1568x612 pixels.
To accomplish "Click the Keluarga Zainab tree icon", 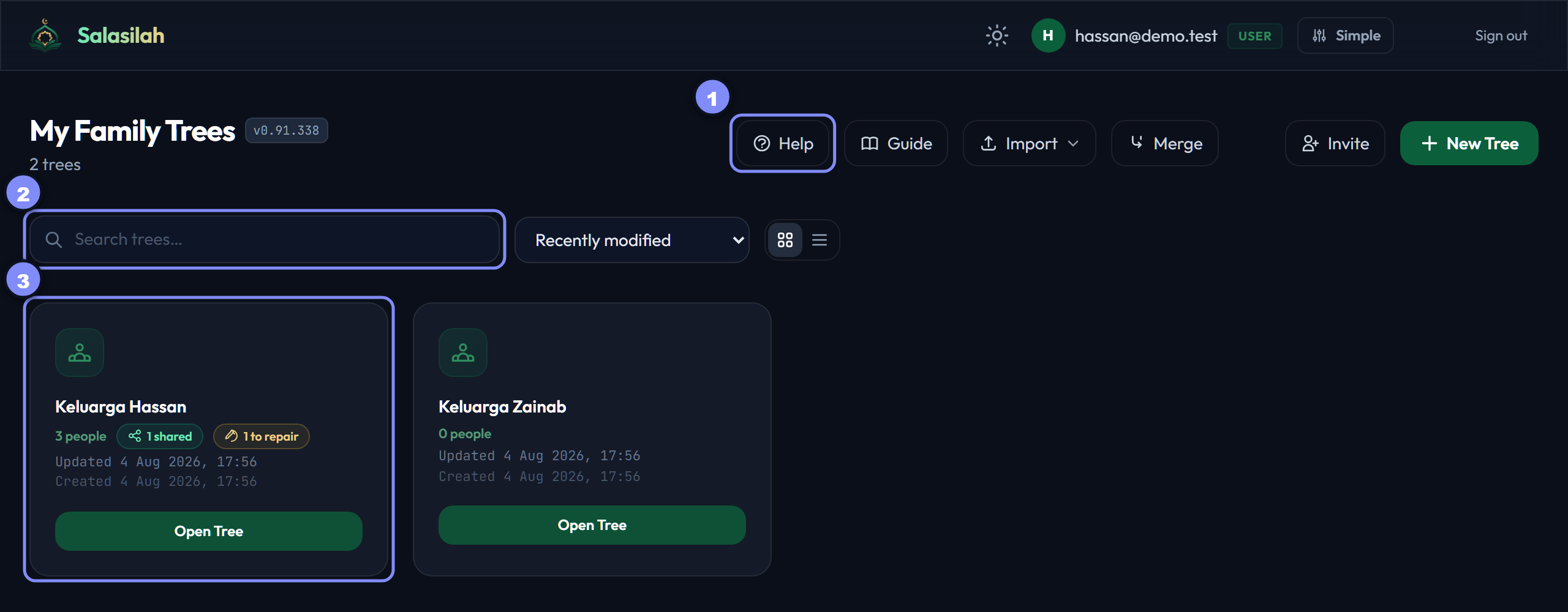I will click(x=463, y=353).
